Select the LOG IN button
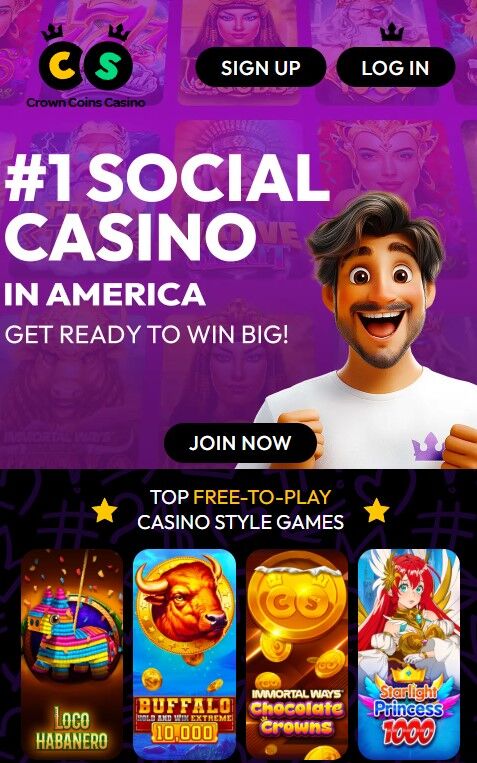Image resolution: width=477 pixels, height=763 pixels. pyautogui.click(x=396, y=67)
